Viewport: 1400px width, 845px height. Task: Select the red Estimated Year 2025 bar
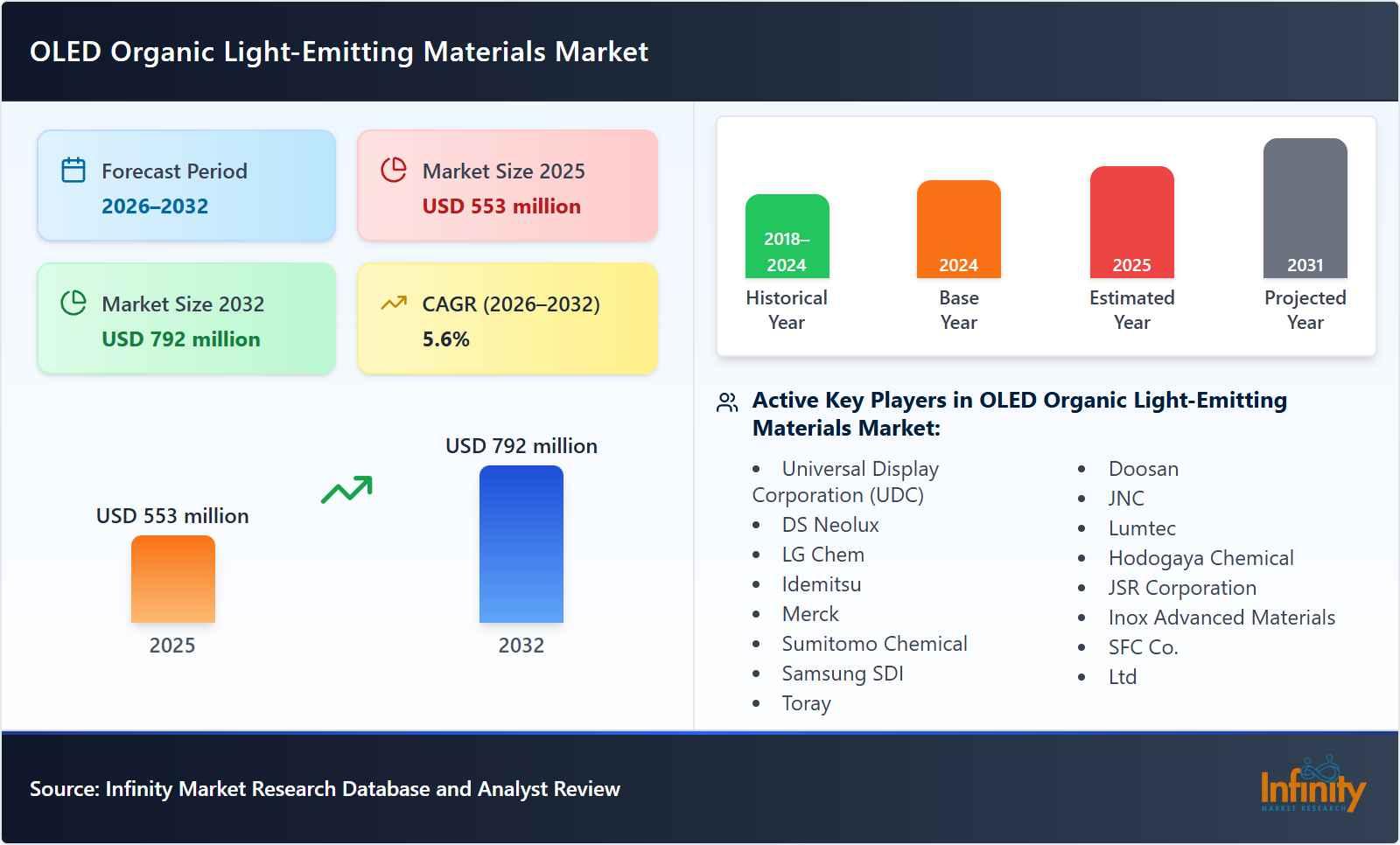pos(1130,220)
